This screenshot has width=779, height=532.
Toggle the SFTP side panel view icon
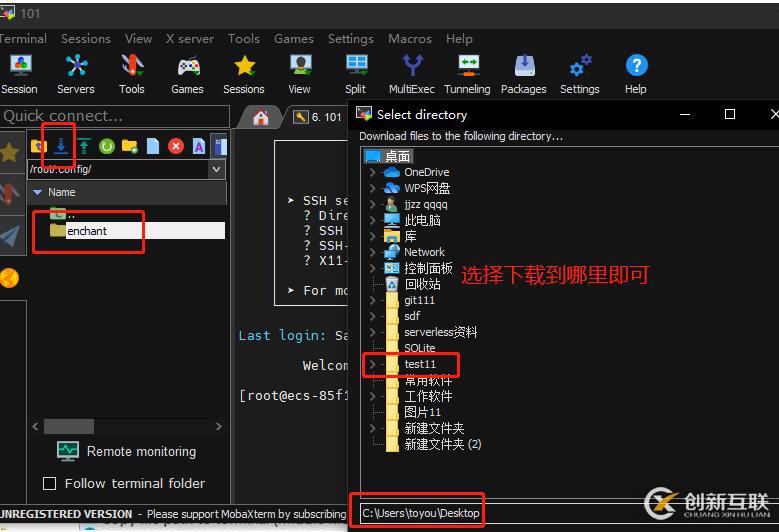(x=220, y=146)
